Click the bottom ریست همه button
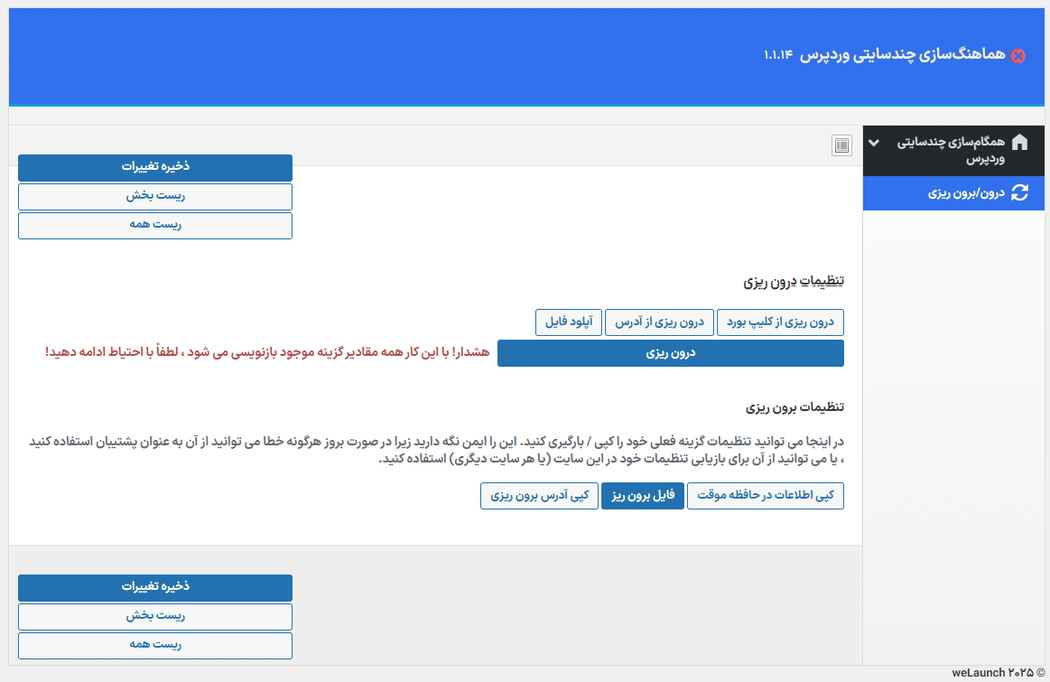 155,645
